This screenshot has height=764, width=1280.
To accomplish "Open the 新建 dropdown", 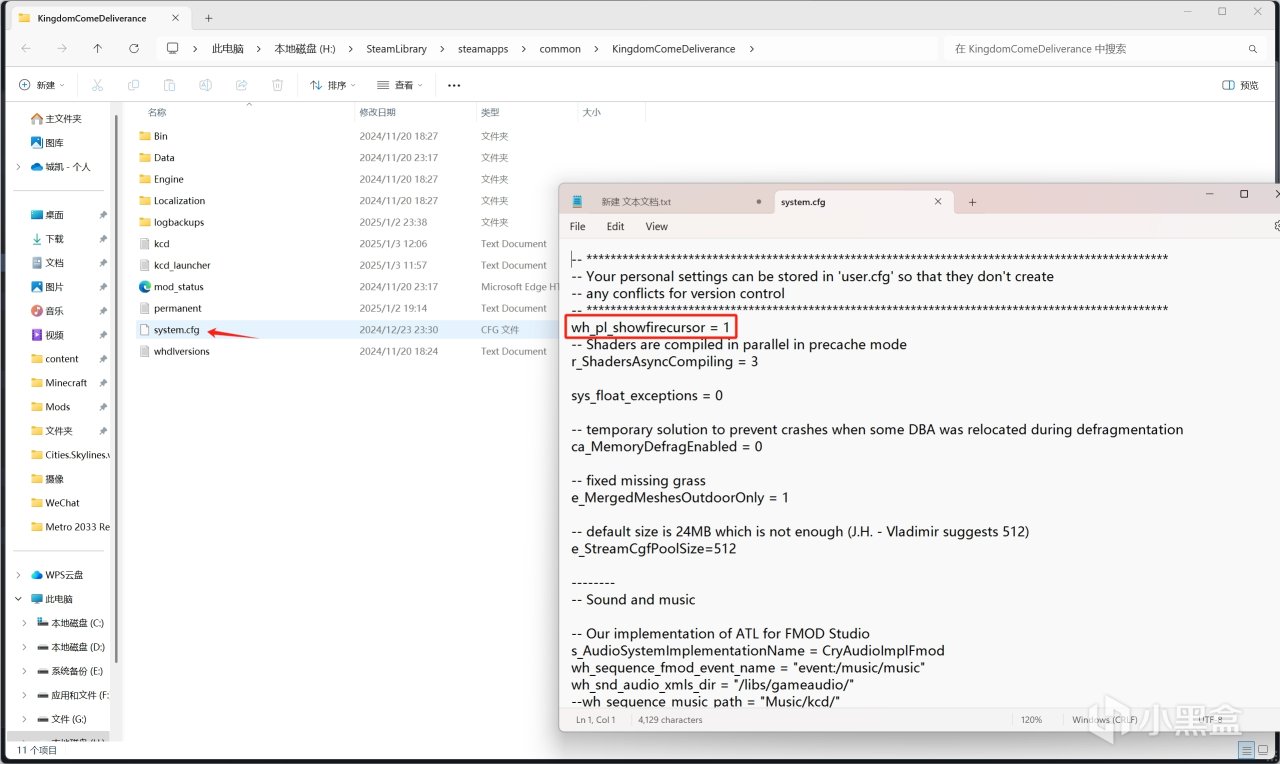I will click(x=41, y=85).
